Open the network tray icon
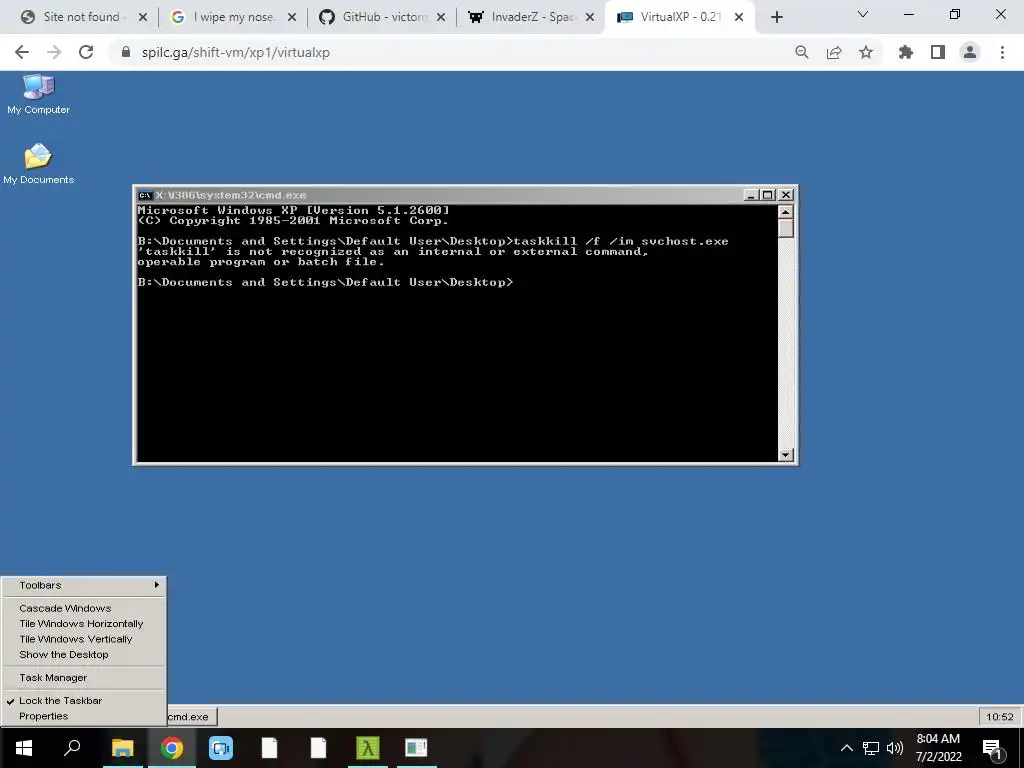 871,748
